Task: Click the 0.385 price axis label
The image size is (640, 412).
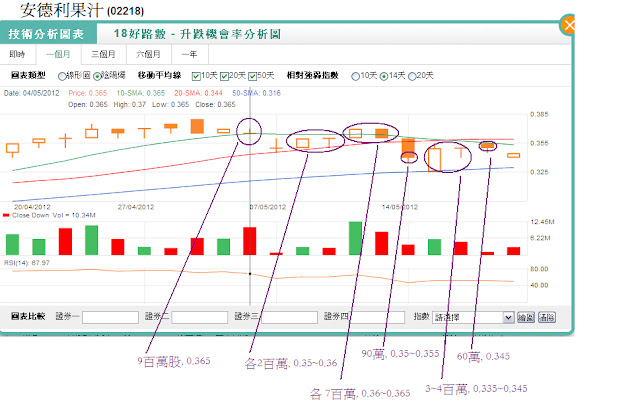Action: [539, 114]
